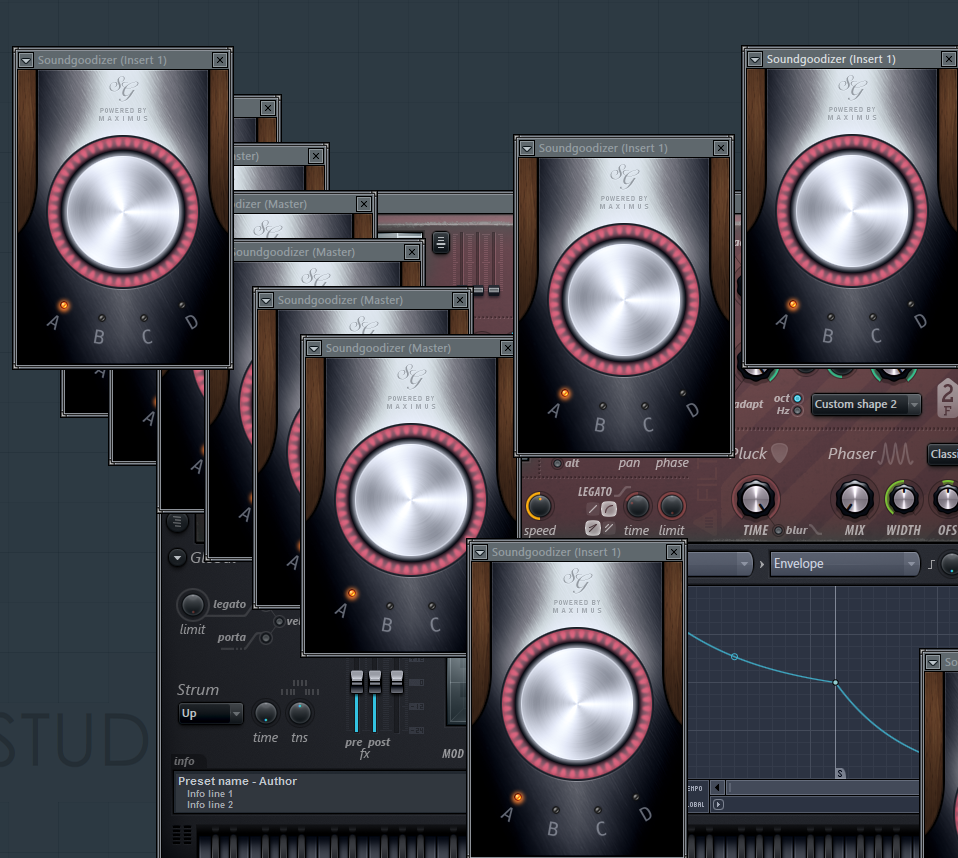
Task: Open options menu arrow of top-left Soundgoodizer window
Action: point(26,60)
